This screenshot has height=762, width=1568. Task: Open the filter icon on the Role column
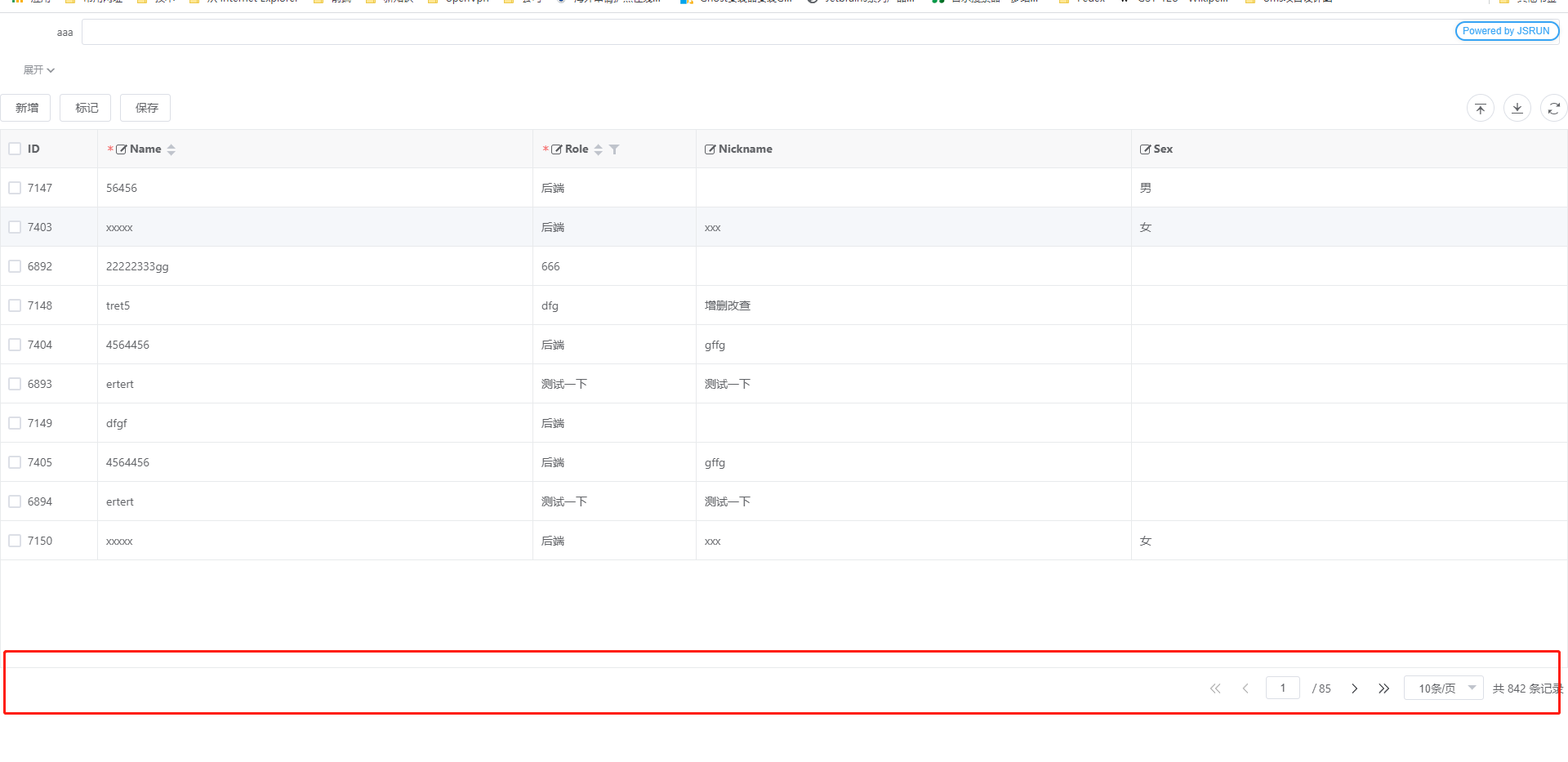615,149
